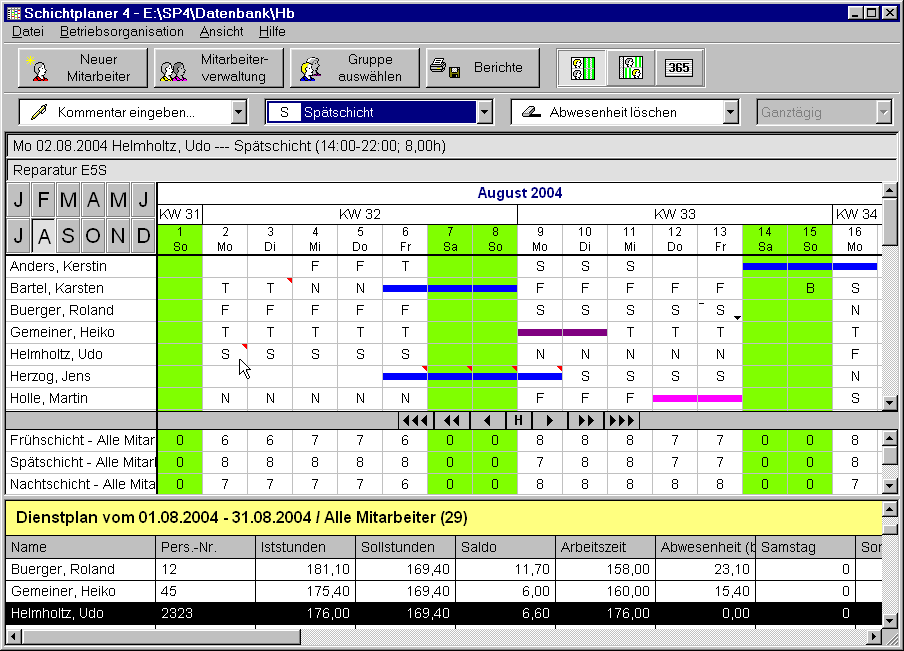Viewport: 904px width, 651px height.
Task: Open Mitarbeiterverwaltung
Action: point(219,68)
